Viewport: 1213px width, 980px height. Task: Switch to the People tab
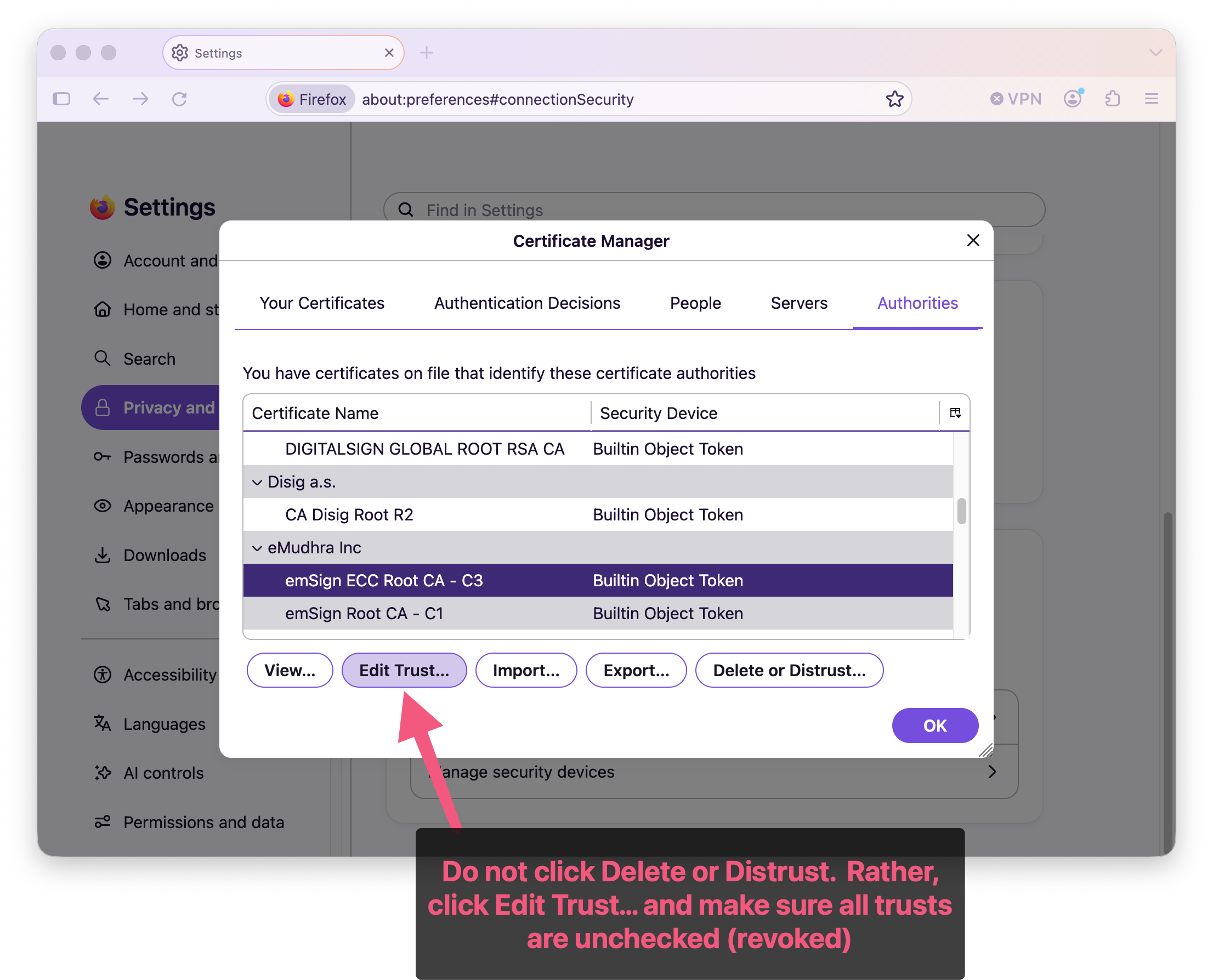[695, 303]
